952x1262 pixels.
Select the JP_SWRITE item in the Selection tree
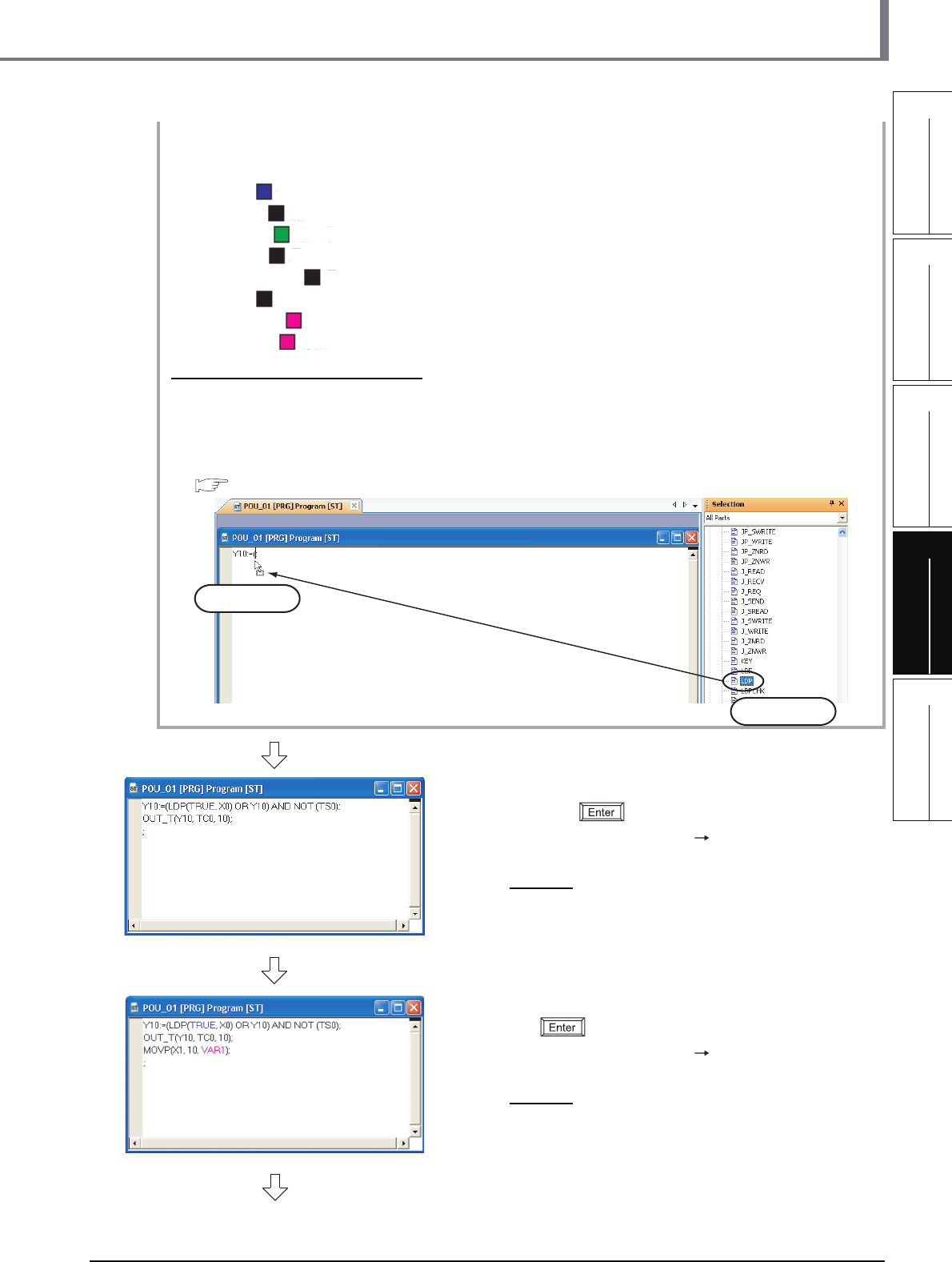tap(758, 531)
